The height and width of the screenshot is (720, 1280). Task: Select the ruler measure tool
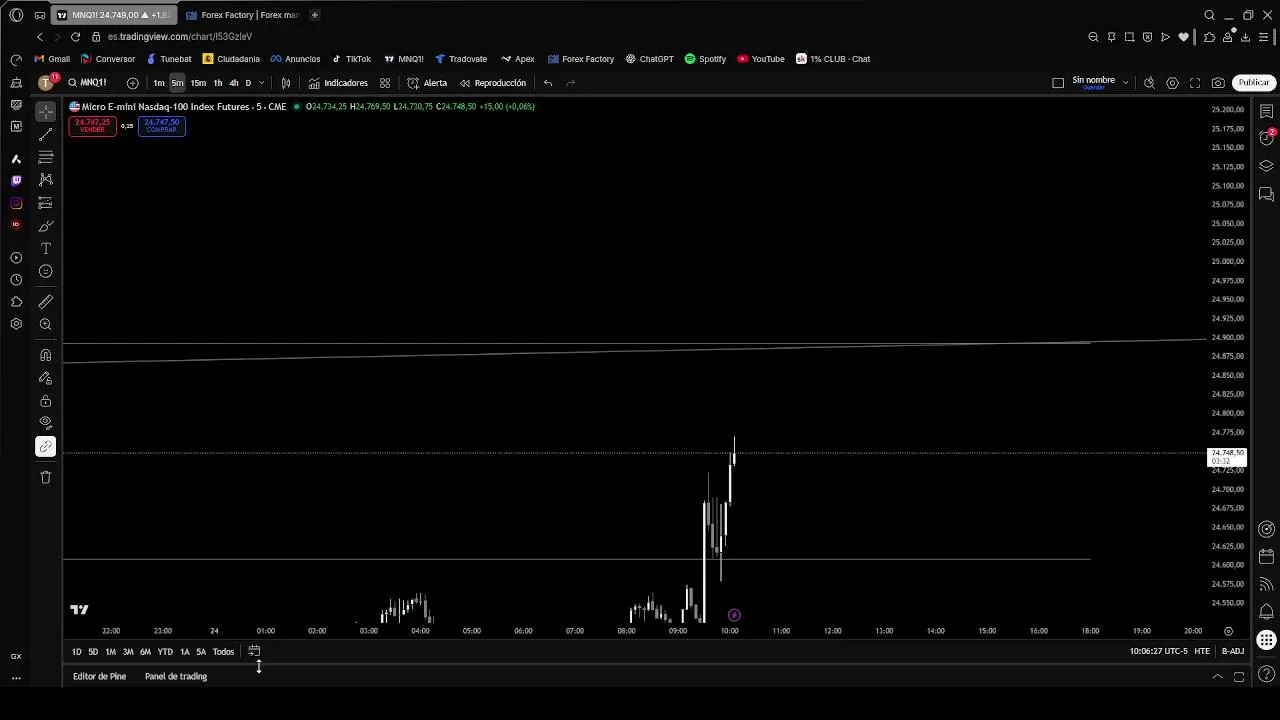[x=45, y=301]
